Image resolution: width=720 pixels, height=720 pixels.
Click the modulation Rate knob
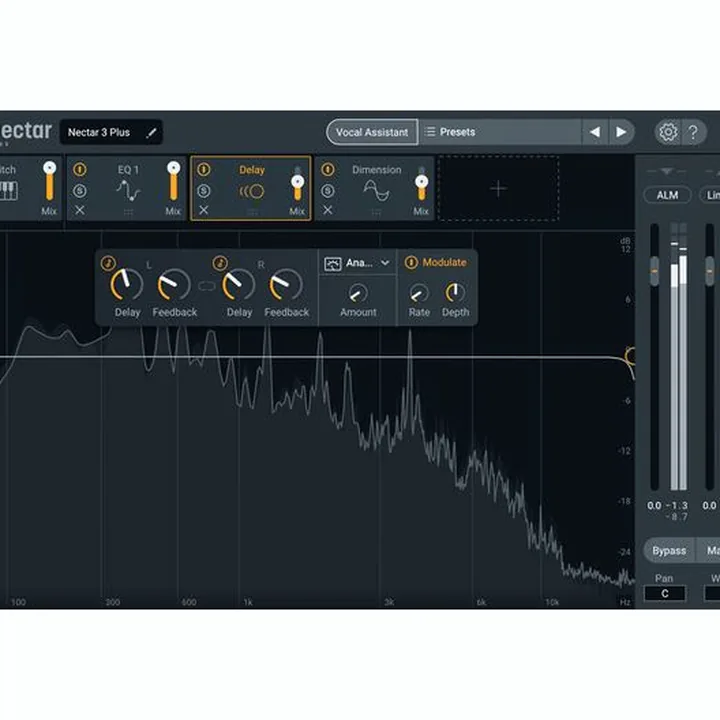coord(419,293)
